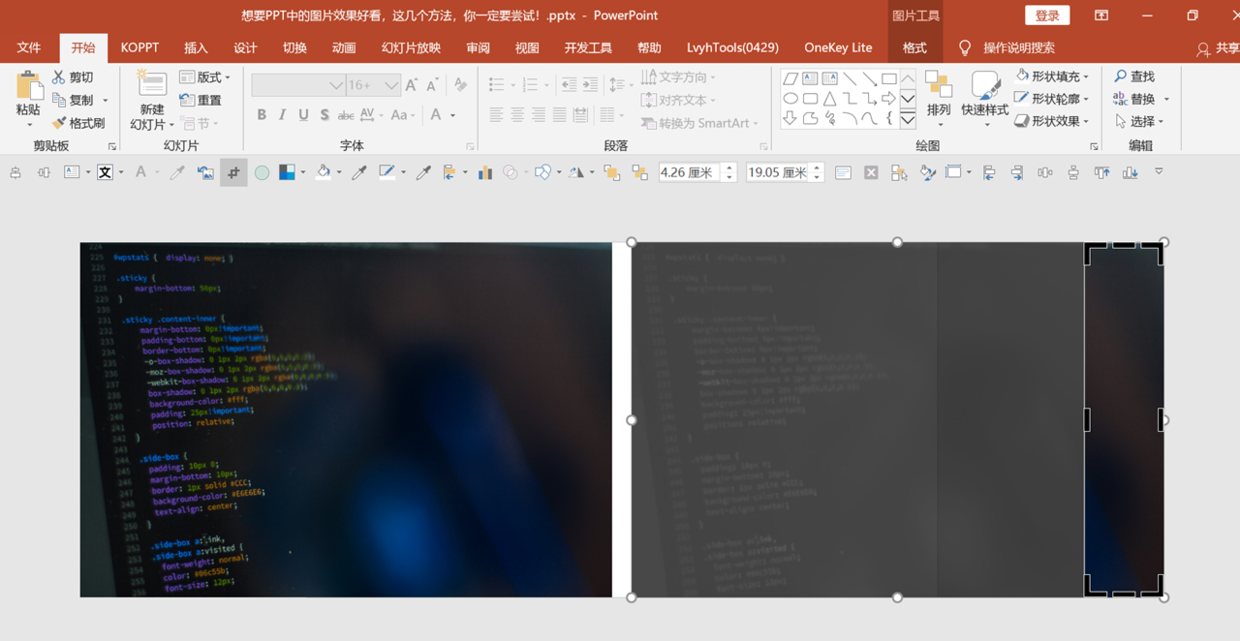Open the font color A button
Image resolution: width=1240 pixels, height=641 pixels.
click(436, 115)
